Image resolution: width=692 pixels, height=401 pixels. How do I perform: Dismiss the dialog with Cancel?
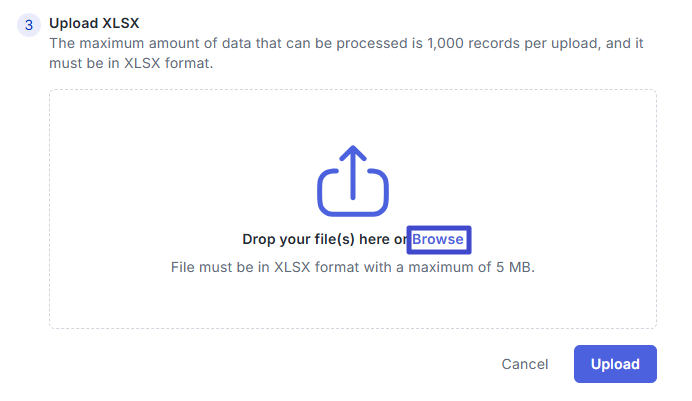524,364
